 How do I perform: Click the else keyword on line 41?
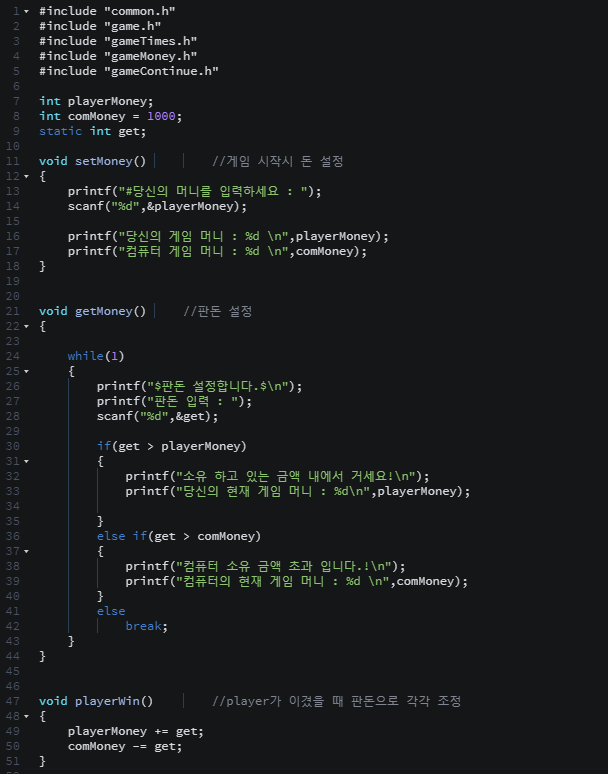tap(111, 611)
